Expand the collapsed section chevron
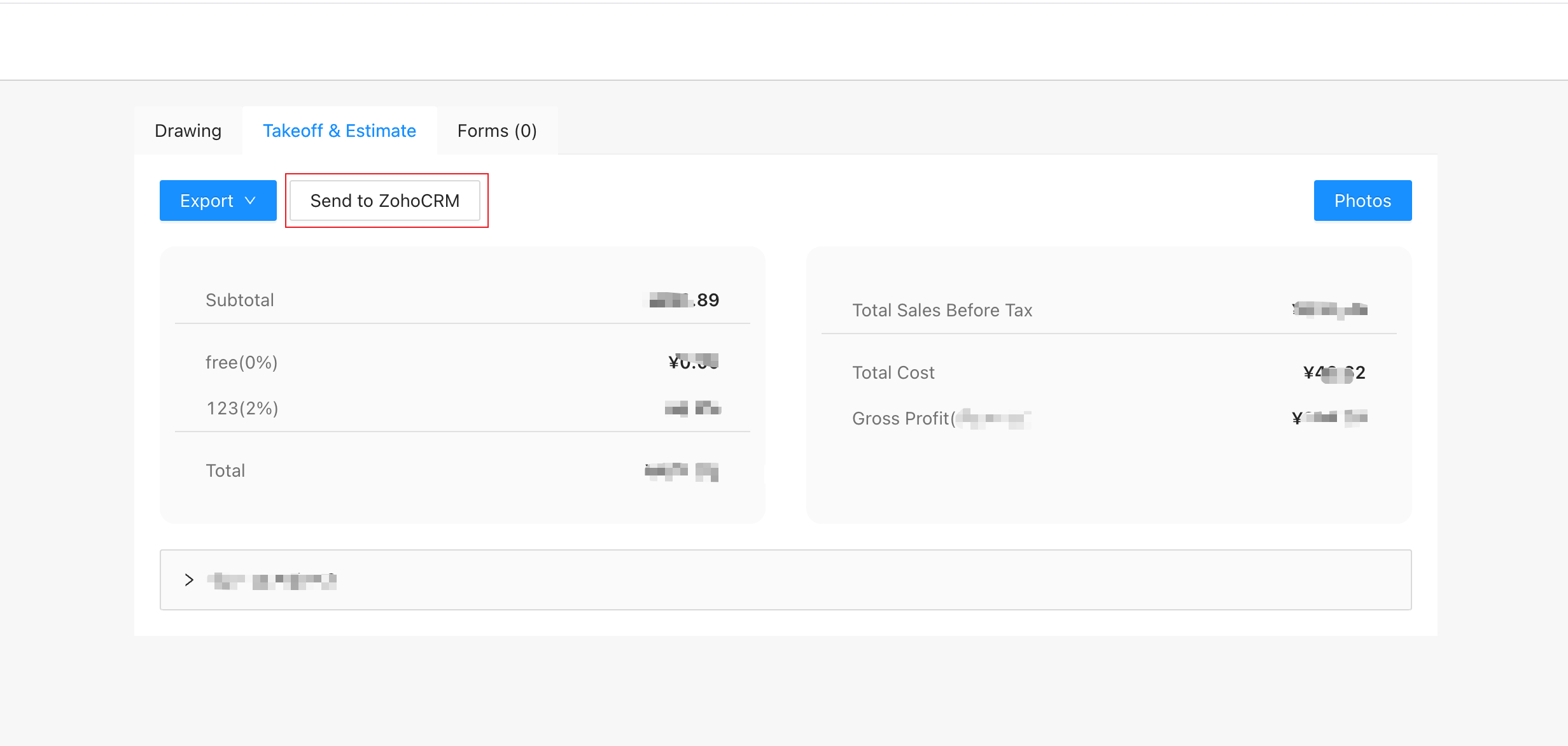 (189, 580)
